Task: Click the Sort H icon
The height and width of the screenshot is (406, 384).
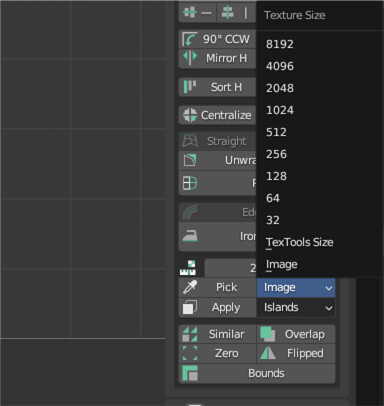Action: point(190,87)
